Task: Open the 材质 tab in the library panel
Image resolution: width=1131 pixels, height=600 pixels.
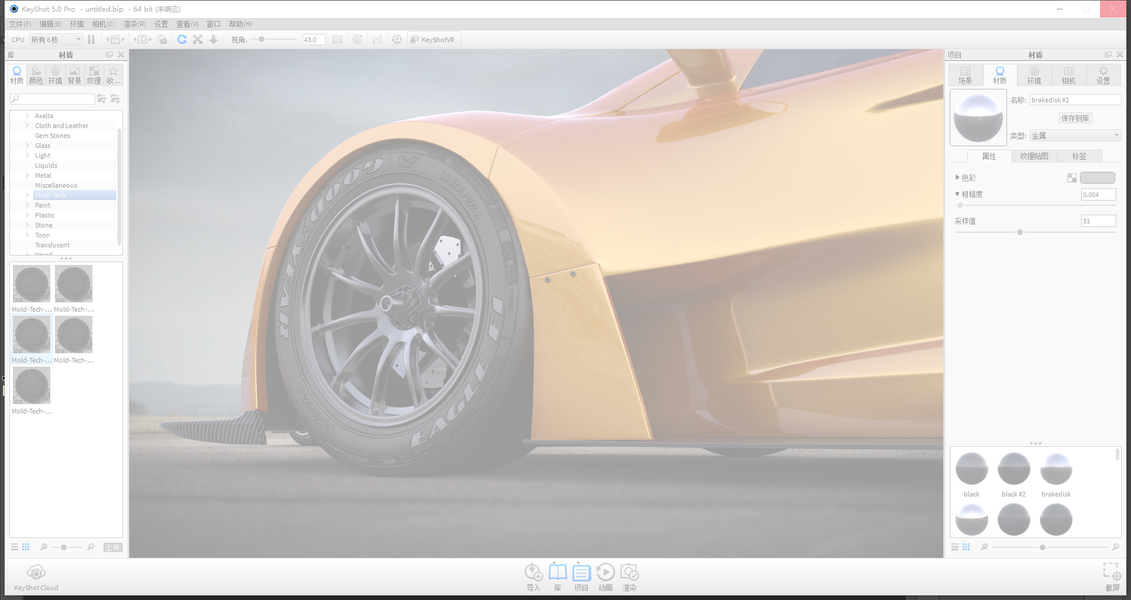Action: pyautogui.click(x=17, y=75)
